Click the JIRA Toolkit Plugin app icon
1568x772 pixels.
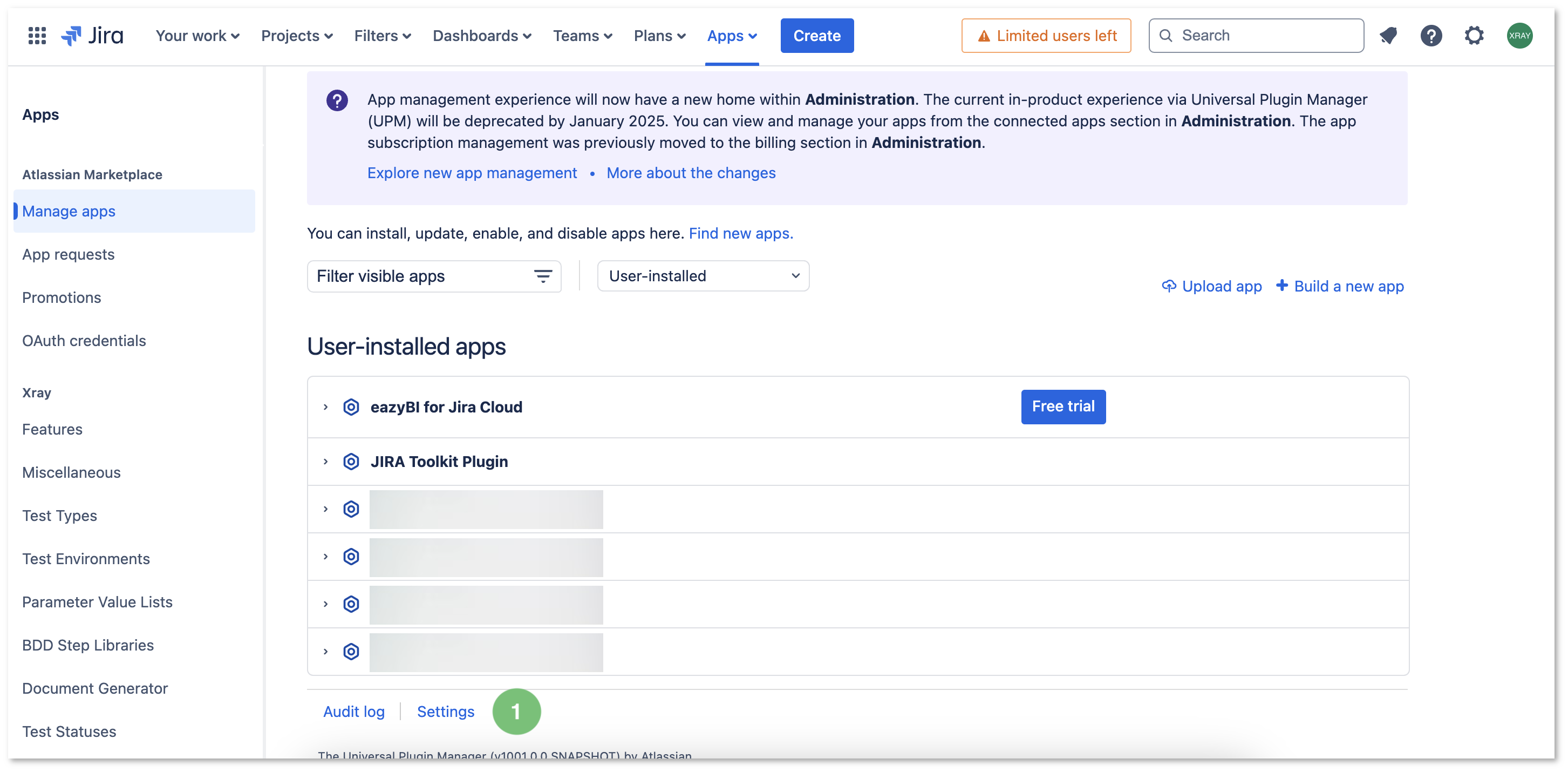[351, 462]
